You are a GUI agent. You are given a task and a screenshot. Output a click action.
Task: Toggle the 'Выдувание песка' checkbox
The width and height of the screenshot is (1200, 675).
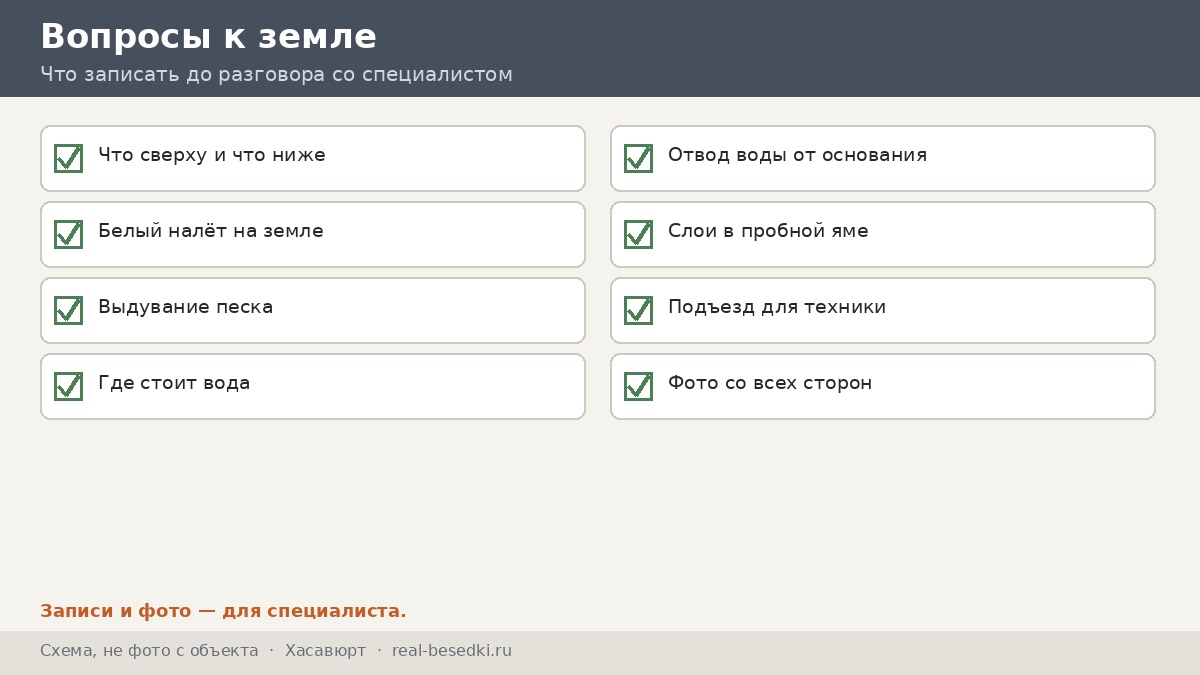68,310
